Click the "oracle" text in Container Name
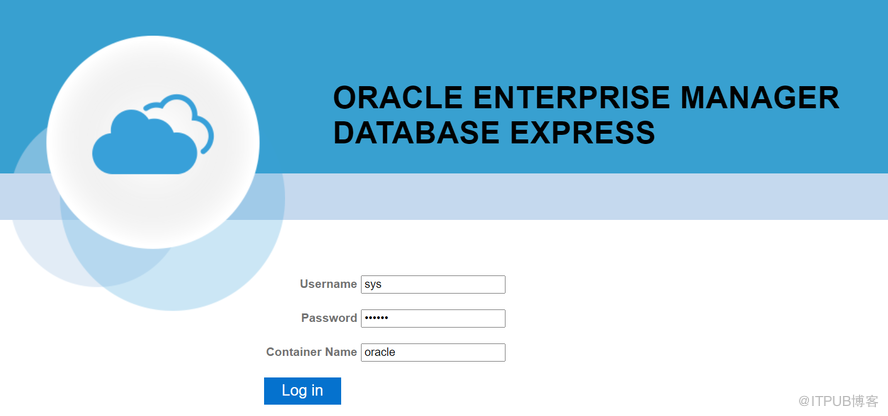The image size is (888, 416). tap(380, 352)
